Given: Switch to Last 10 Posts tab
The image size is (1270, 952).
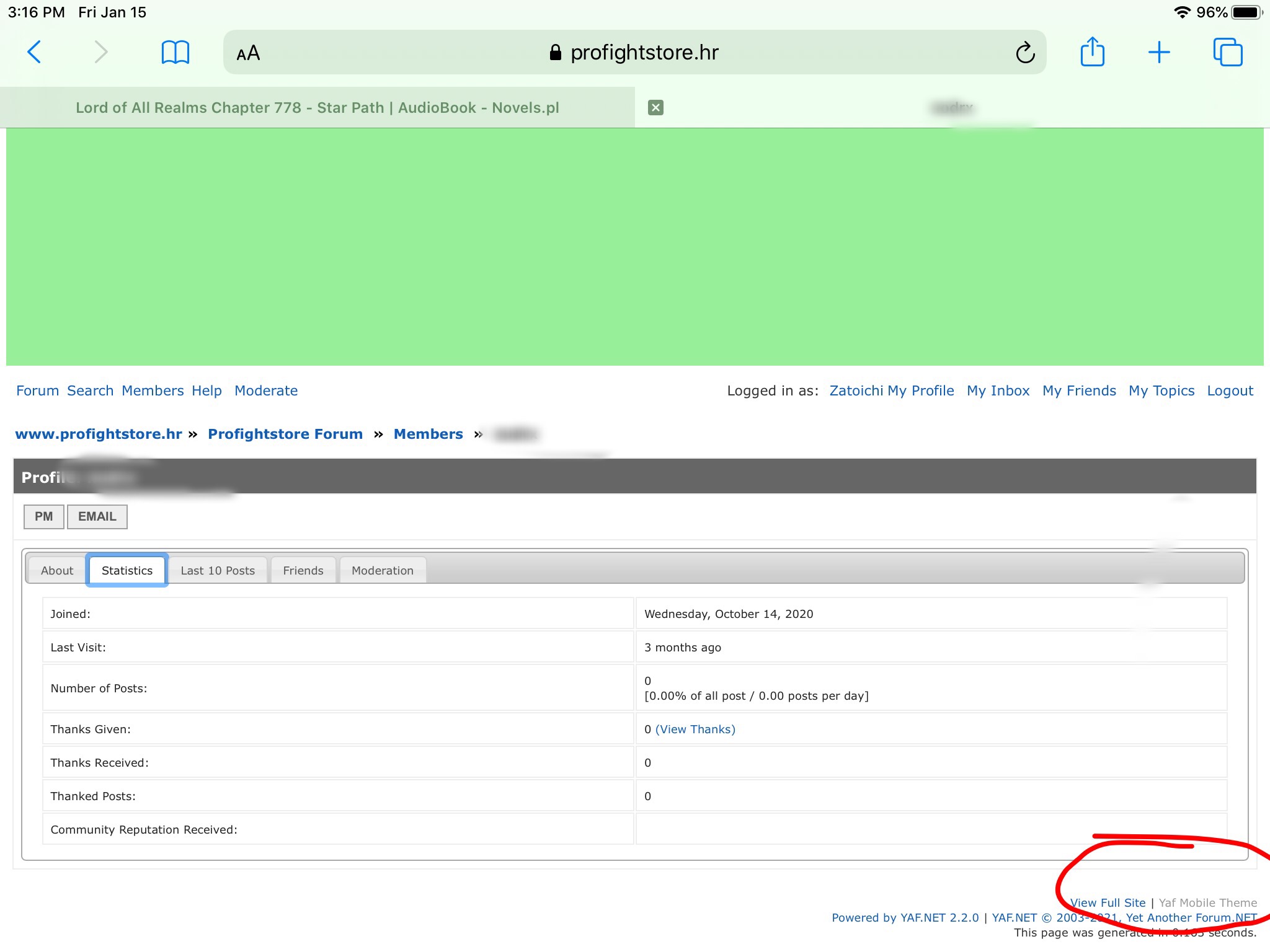Looking at the screenshot, I should tap(218, 570).
